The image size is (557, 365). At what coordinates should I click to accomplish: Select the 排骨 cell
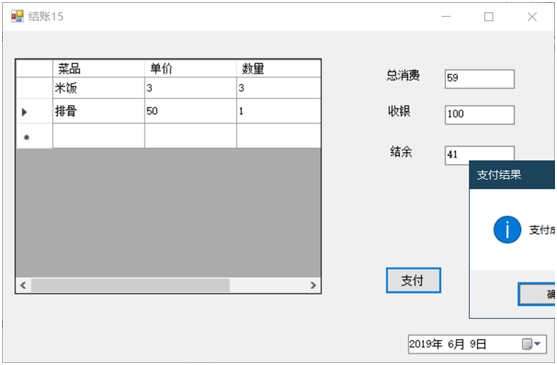pos(98,111)
